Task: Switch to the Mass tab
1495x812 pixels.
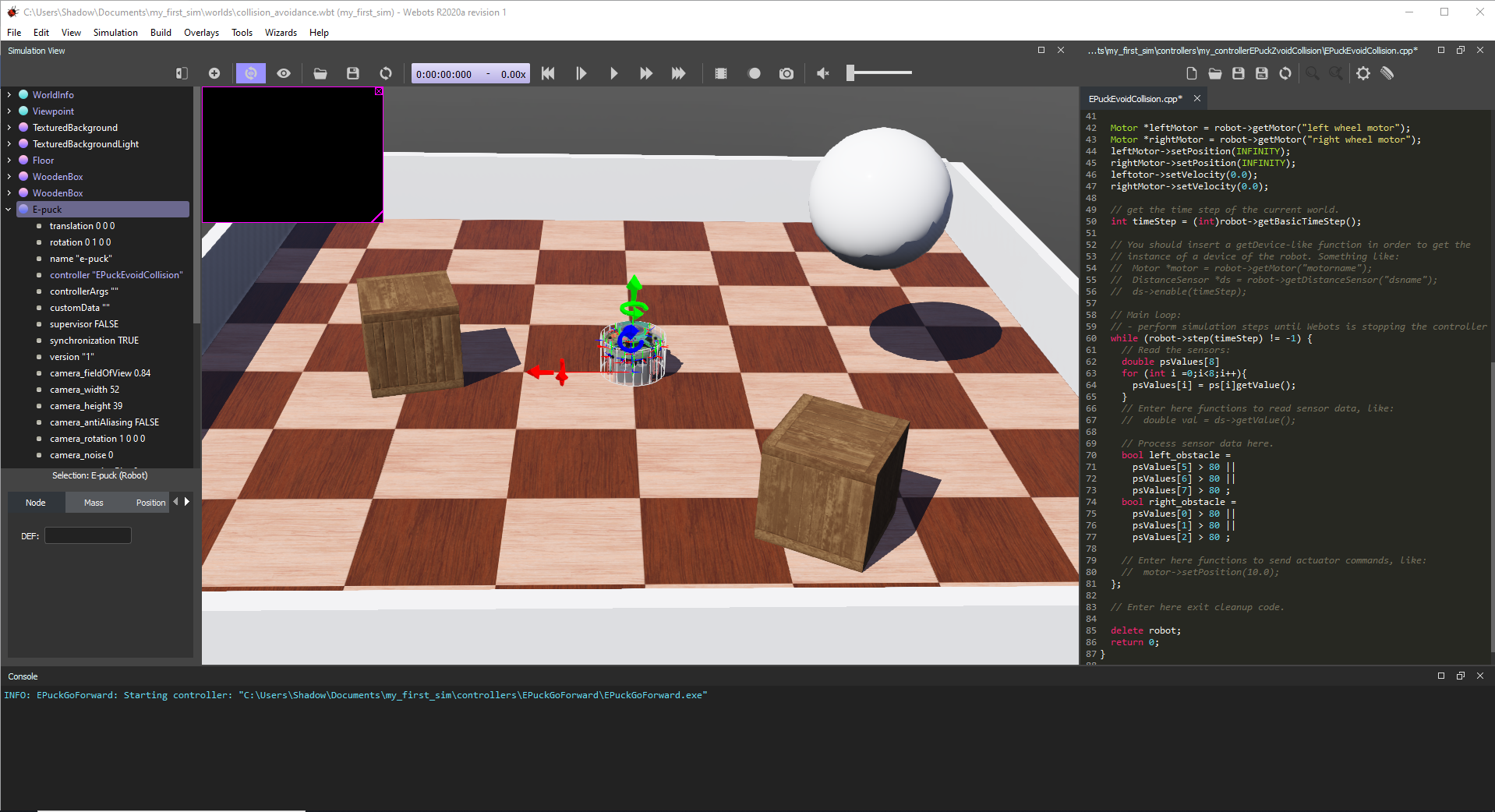Action: coord(94,503)
